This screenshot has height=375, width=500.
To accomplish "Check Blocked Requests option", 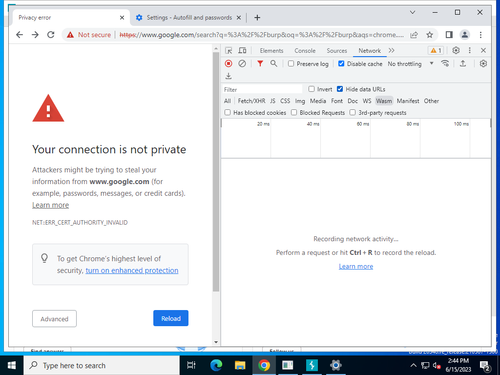I will click(x=294, y=112).
